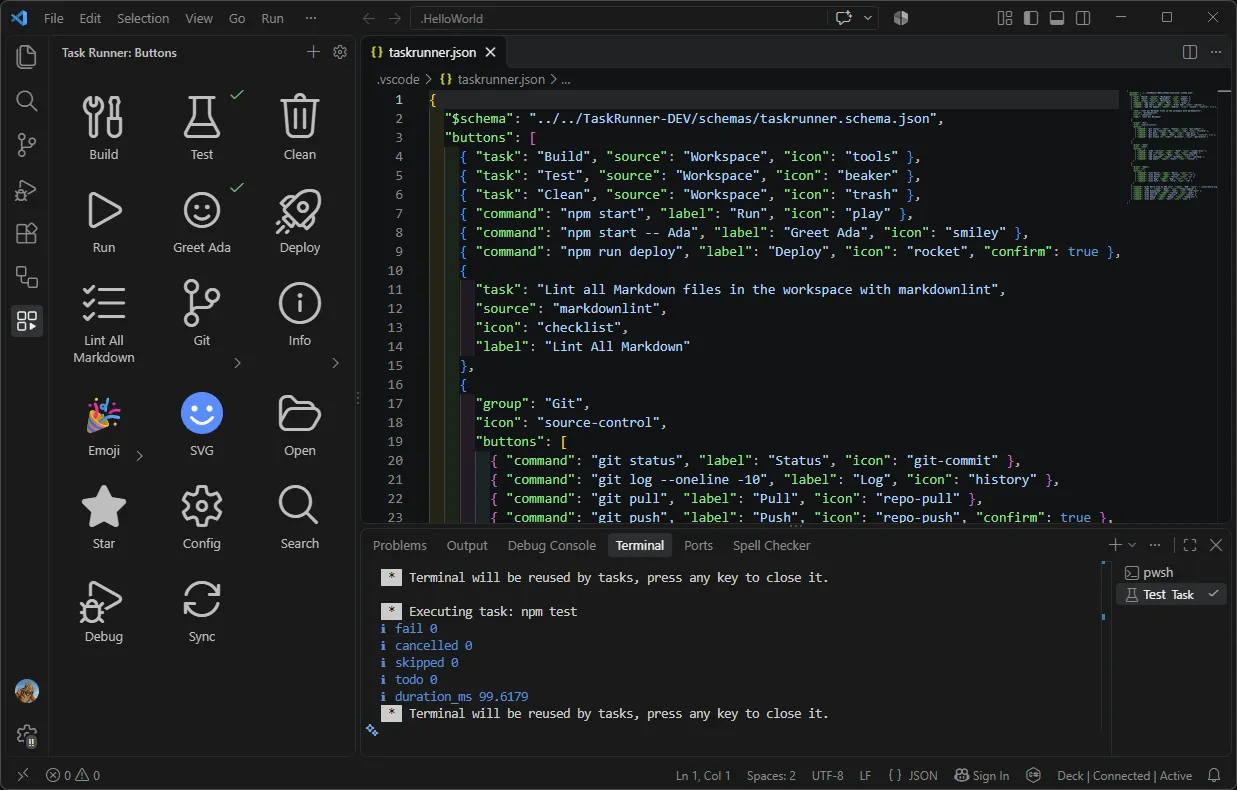Open the Selection menu
The height and width of the screenshot is (790, 1237).
(143, 18)
